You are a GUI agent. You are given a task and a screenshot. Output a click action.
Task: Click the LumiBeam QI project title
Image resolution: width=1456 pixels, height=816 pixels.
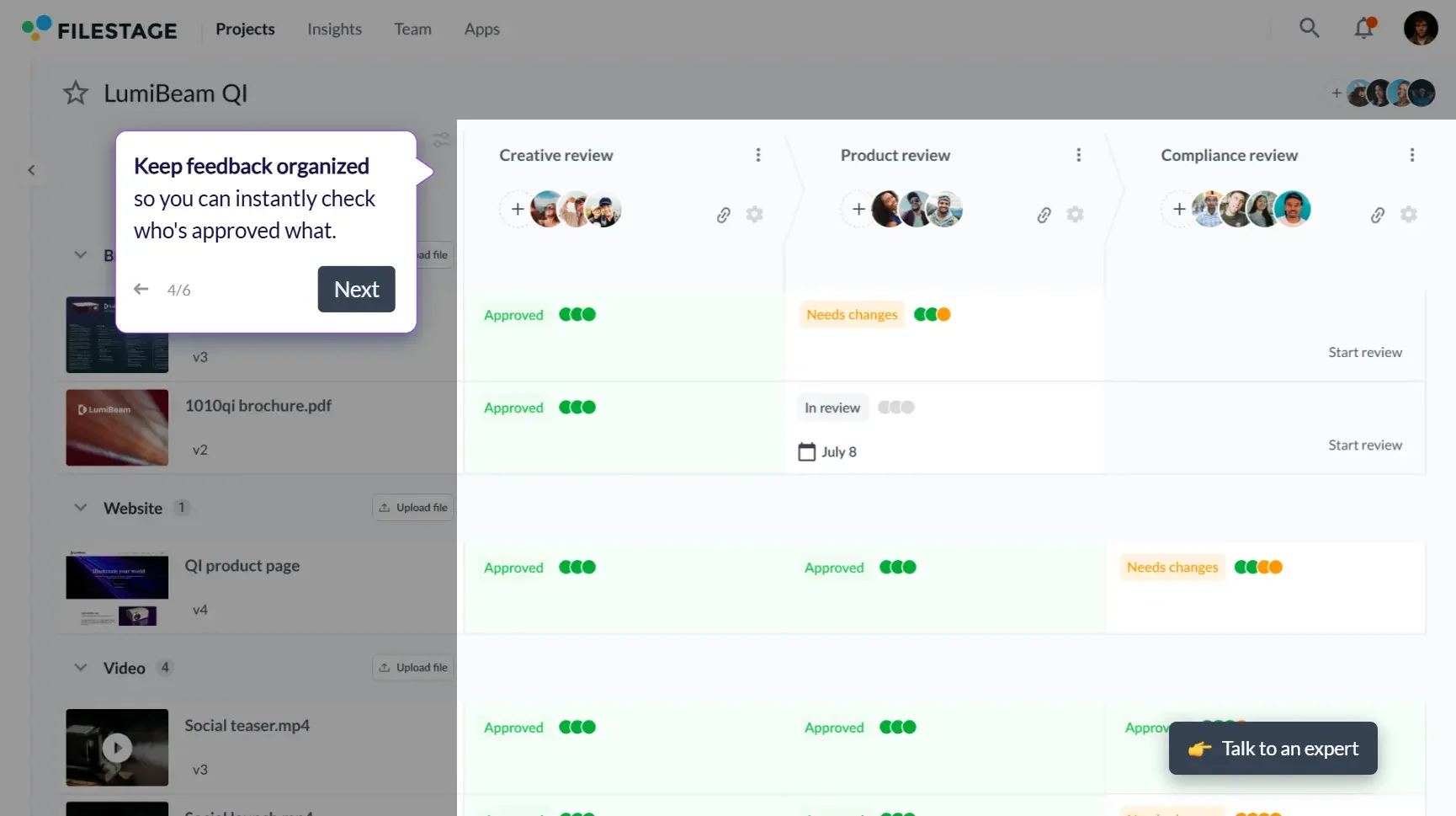[175, 93]
